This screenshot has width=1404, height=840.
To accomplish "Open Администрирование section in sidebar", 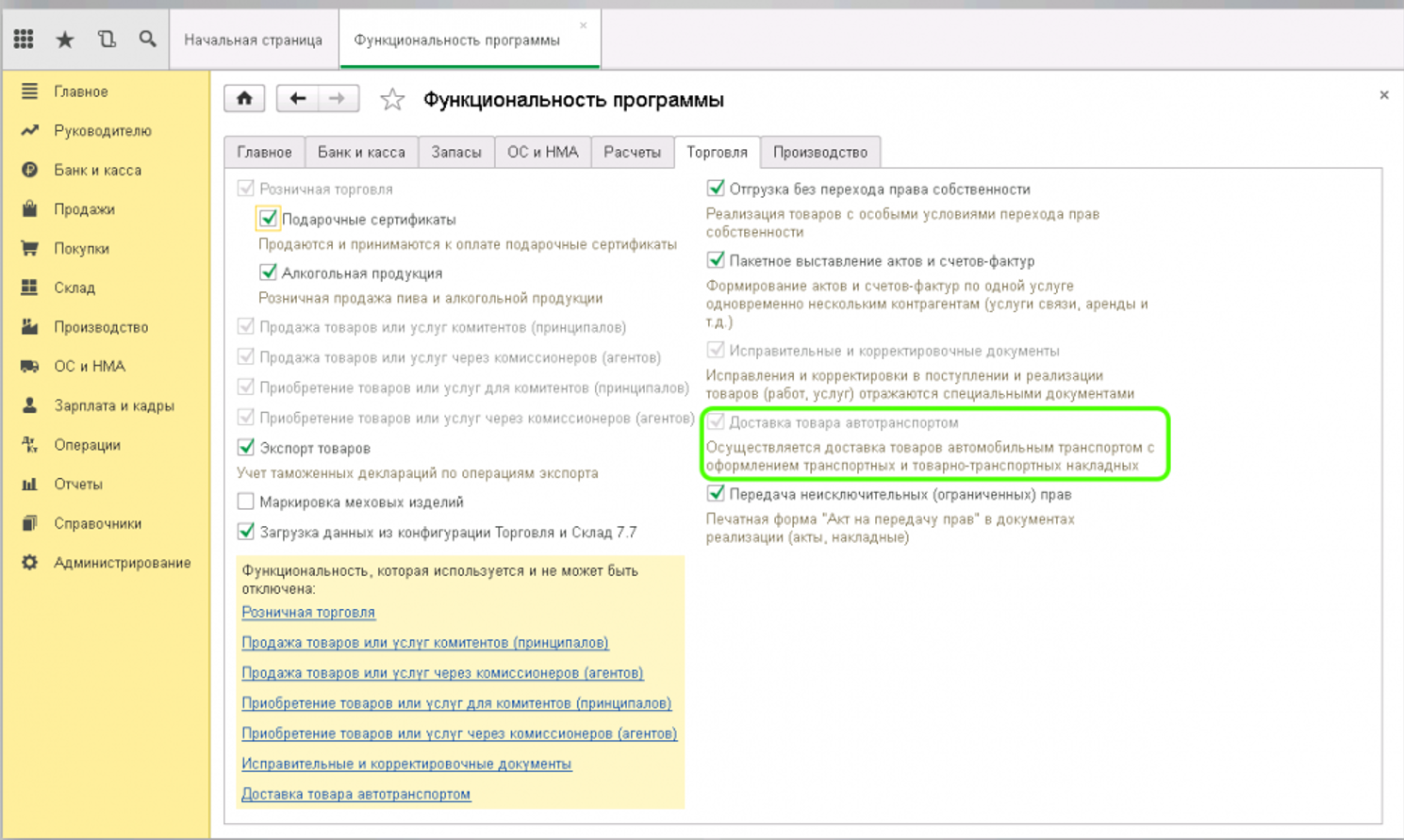I will tap(122, 563).
